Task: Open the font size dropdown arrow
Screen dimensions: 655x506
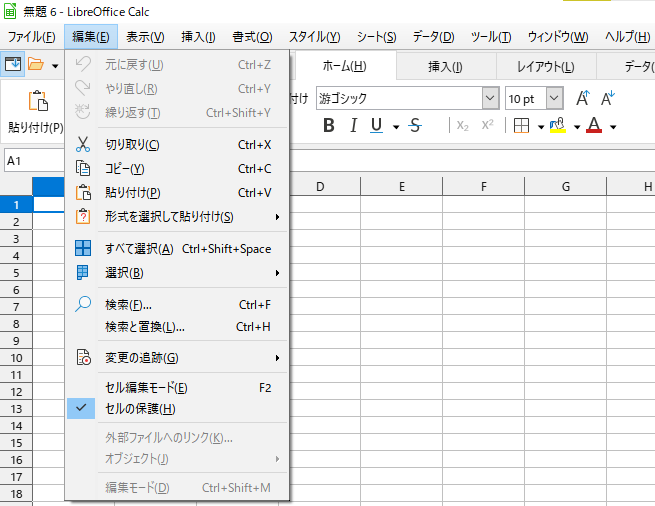Action: pyautogui.click(x=554, y=99)
